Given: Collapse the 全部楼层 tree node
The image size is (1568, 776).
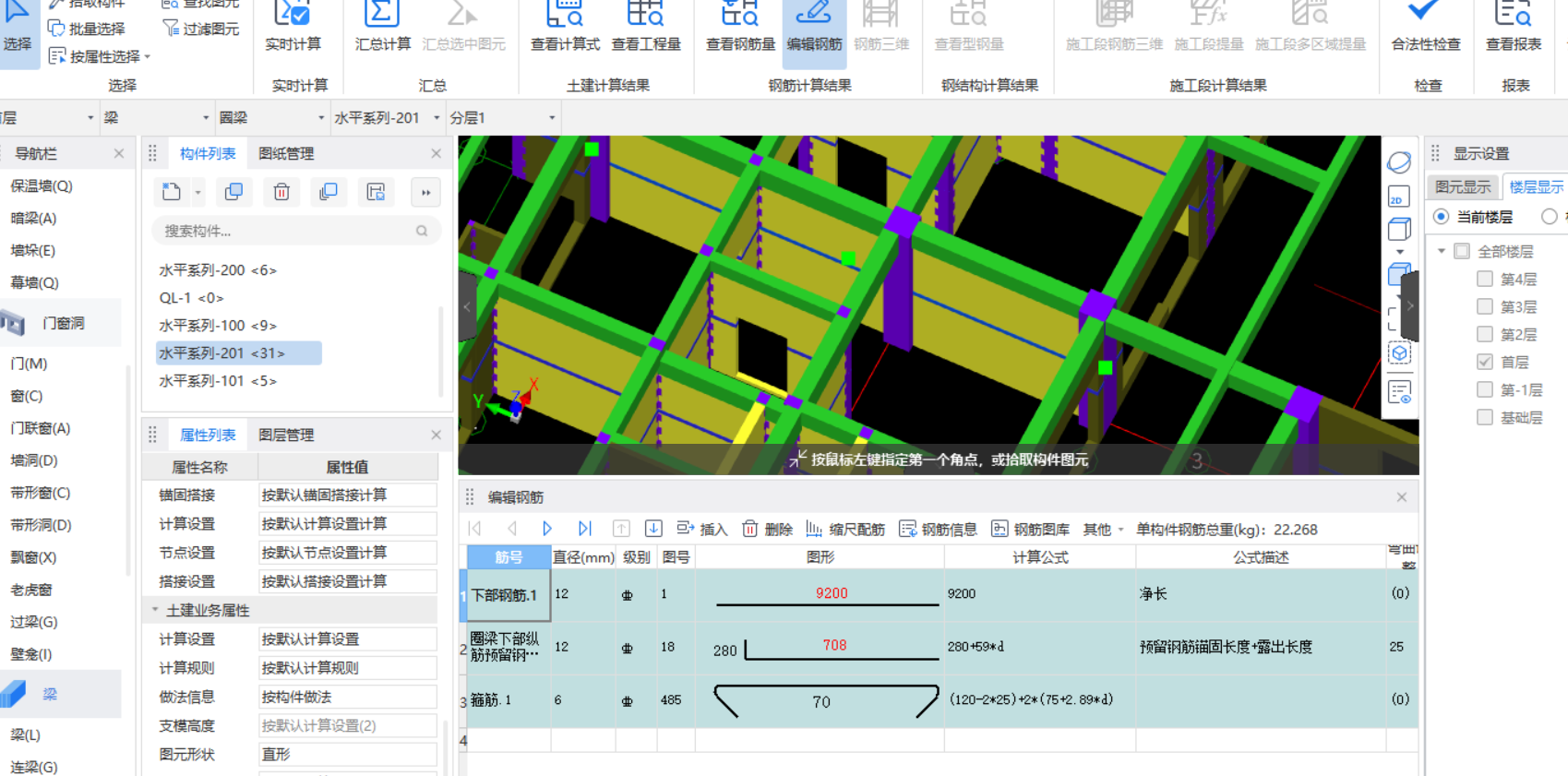Looking at the screenshot, I should click(x=1442, y=251).
